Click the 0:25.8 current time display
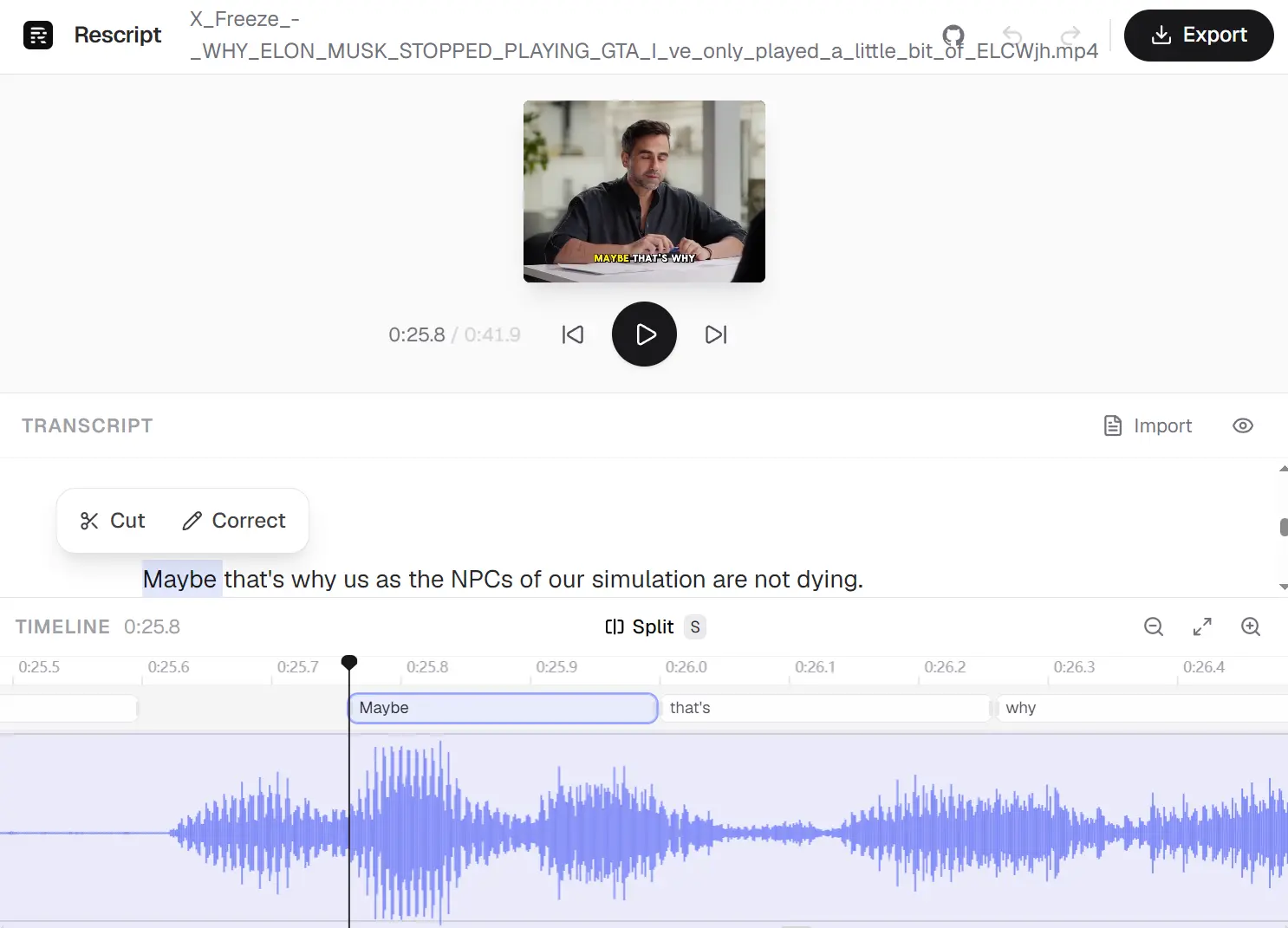Screen dimensions: 1288x928 (417, 334)
